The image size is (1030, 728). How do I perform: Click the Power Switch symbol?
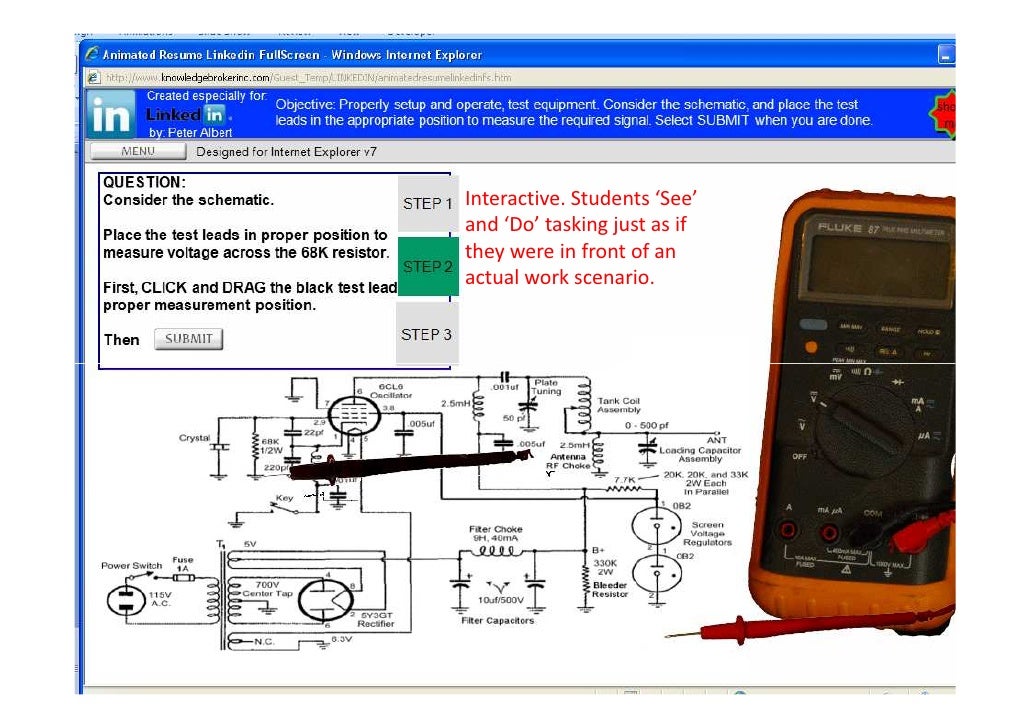142,576
